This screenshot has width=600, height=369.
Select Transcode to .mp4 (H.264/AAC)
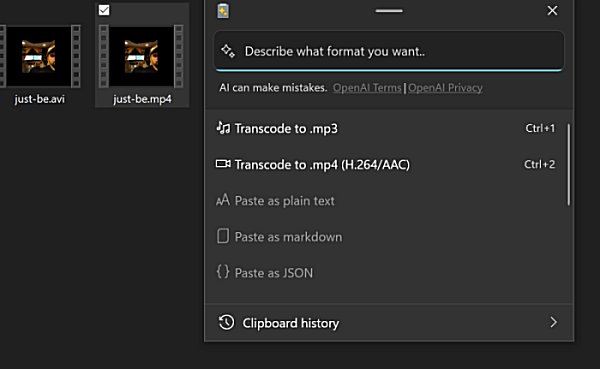[386, 165]
